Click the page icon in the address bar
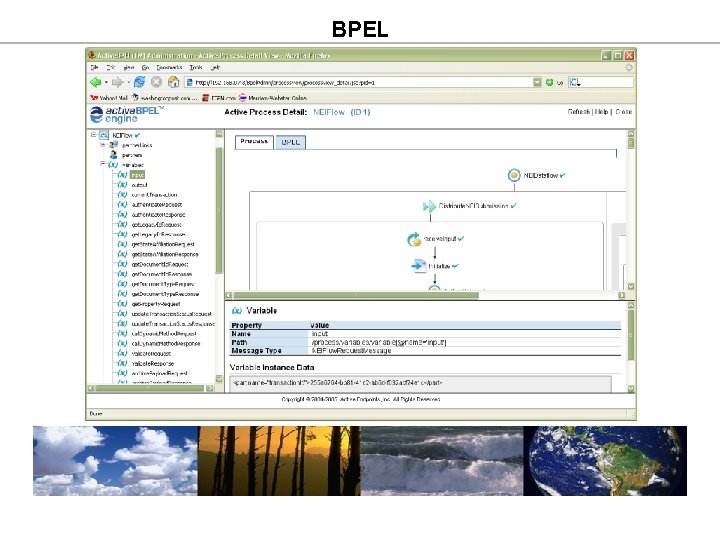 pos(189,83)
